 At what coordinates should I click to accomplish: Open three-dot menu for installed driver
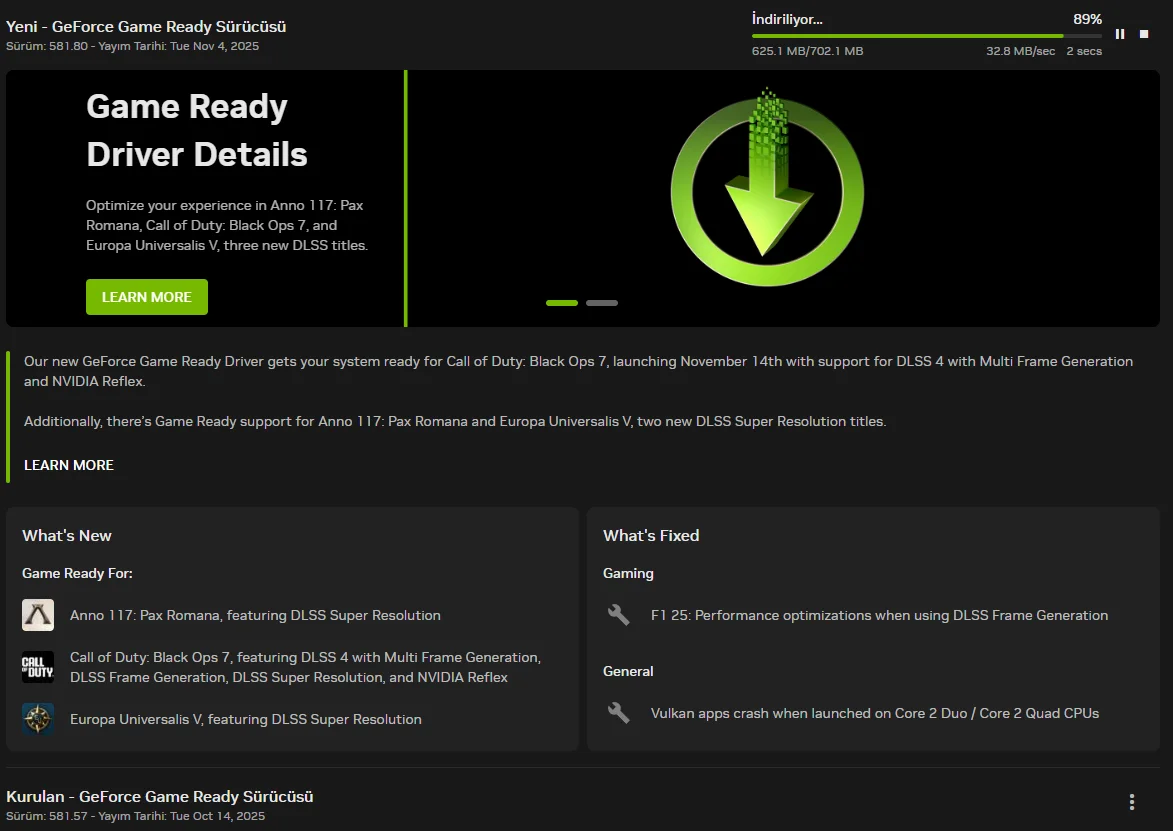click(1132, 802)
